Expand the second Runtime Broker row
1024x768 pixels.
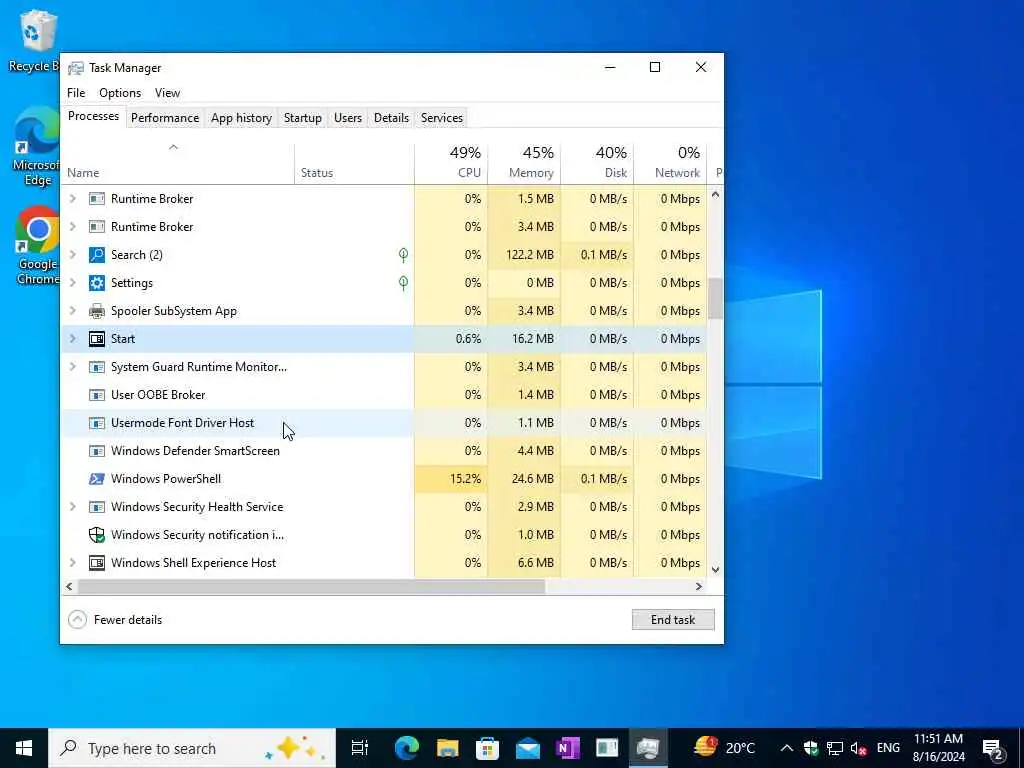point(73,227)
